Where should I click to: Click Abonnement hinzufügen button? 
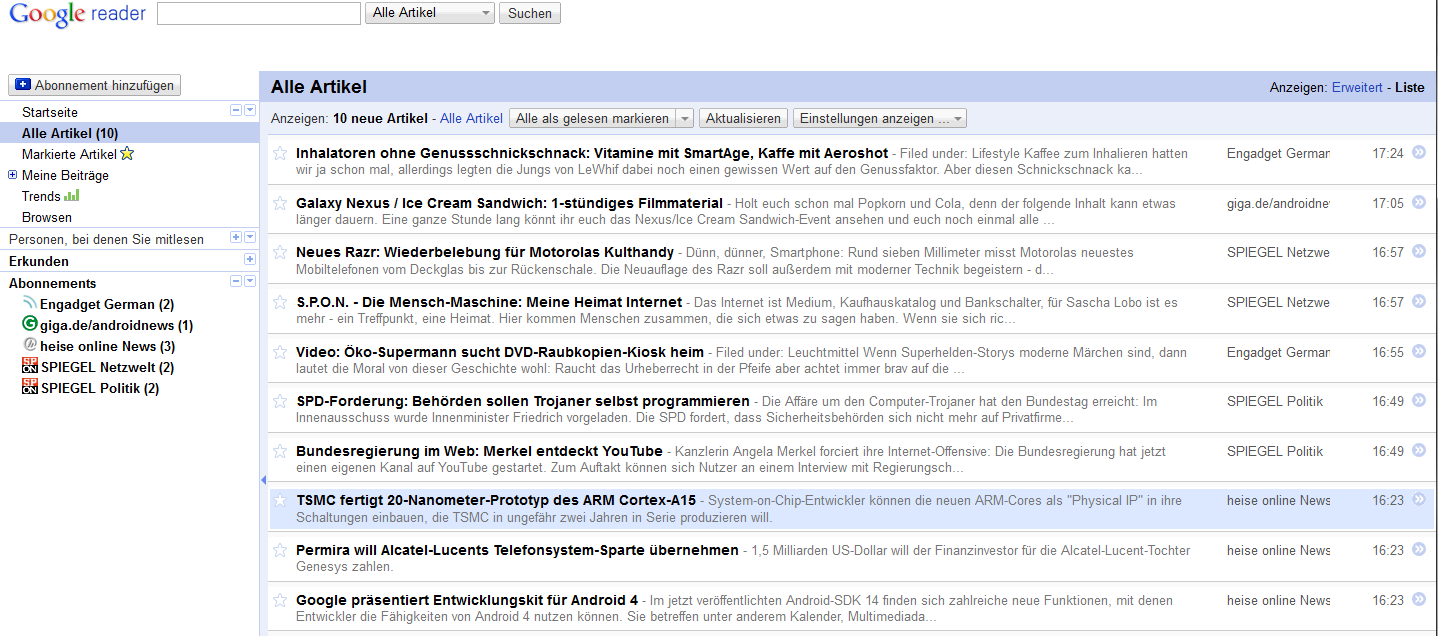click(95, 85)
